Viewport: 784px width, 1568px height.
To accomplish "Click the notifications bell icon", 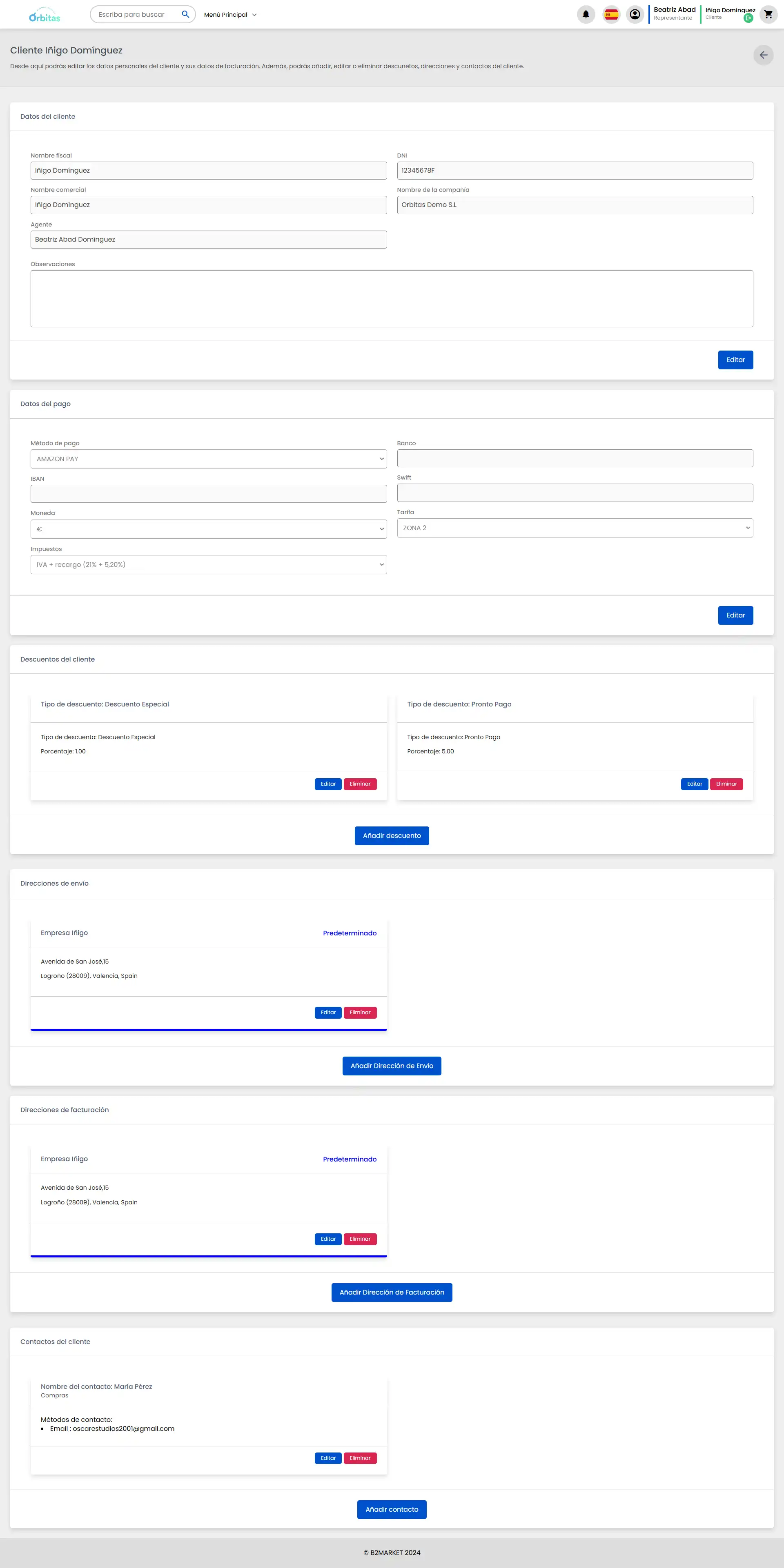I will click(586, 15).
